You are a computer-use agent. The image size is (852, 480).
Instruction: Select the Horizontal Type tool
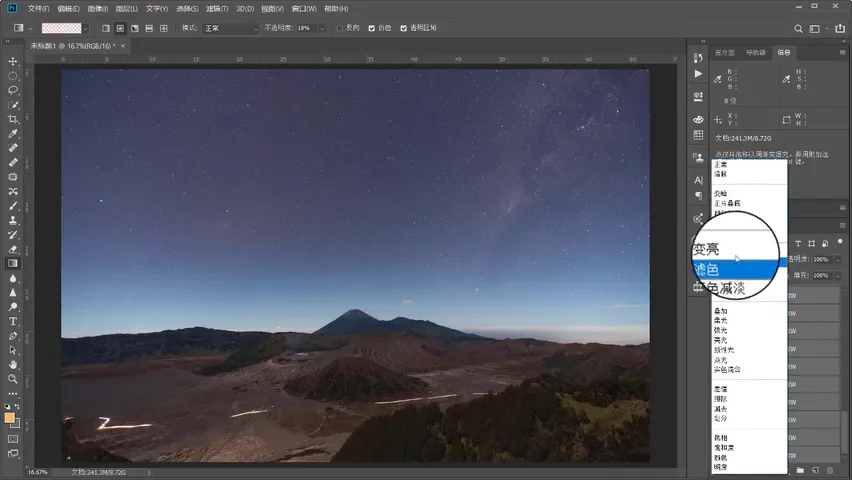tap(13, 321)
